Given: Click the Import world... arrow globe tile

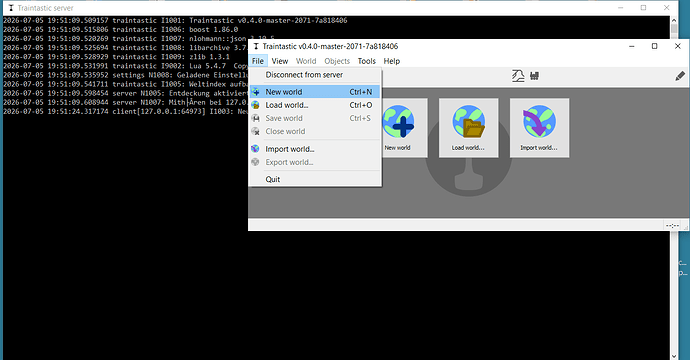Looking at the screenshot, I should [x=539, y=128].
